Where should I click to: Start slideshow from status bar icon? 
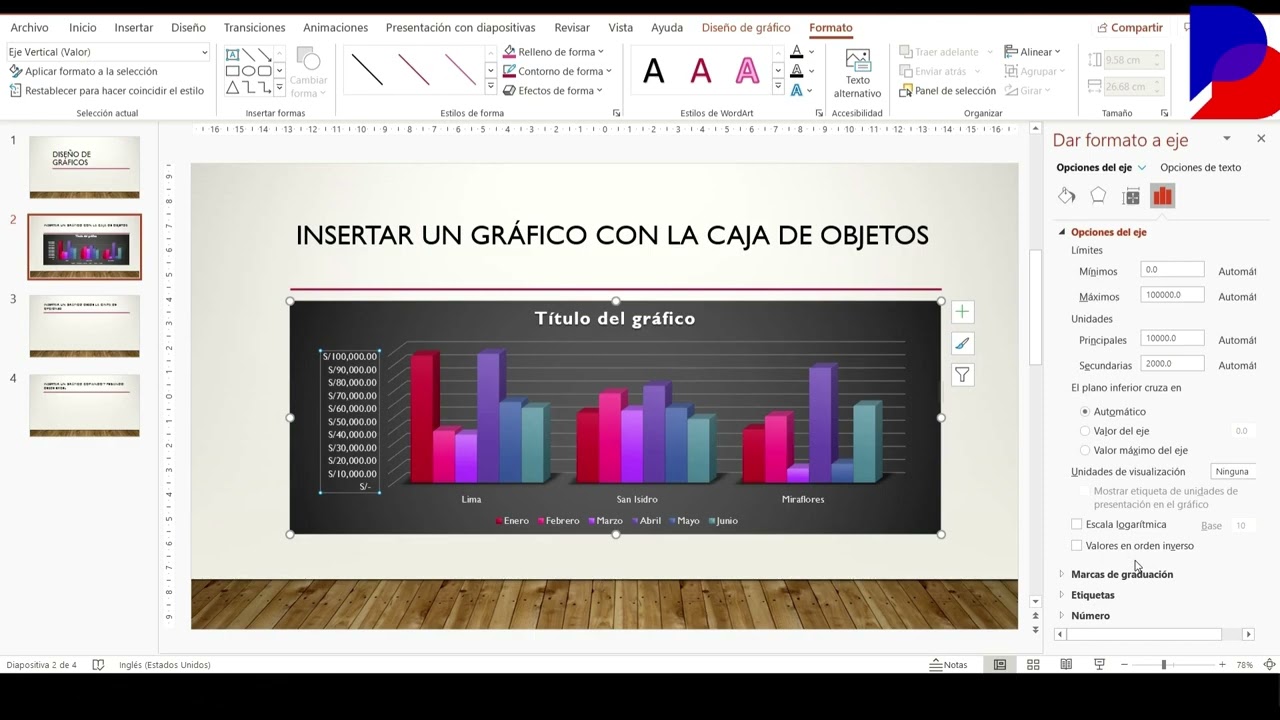[x=1099, y=664]
